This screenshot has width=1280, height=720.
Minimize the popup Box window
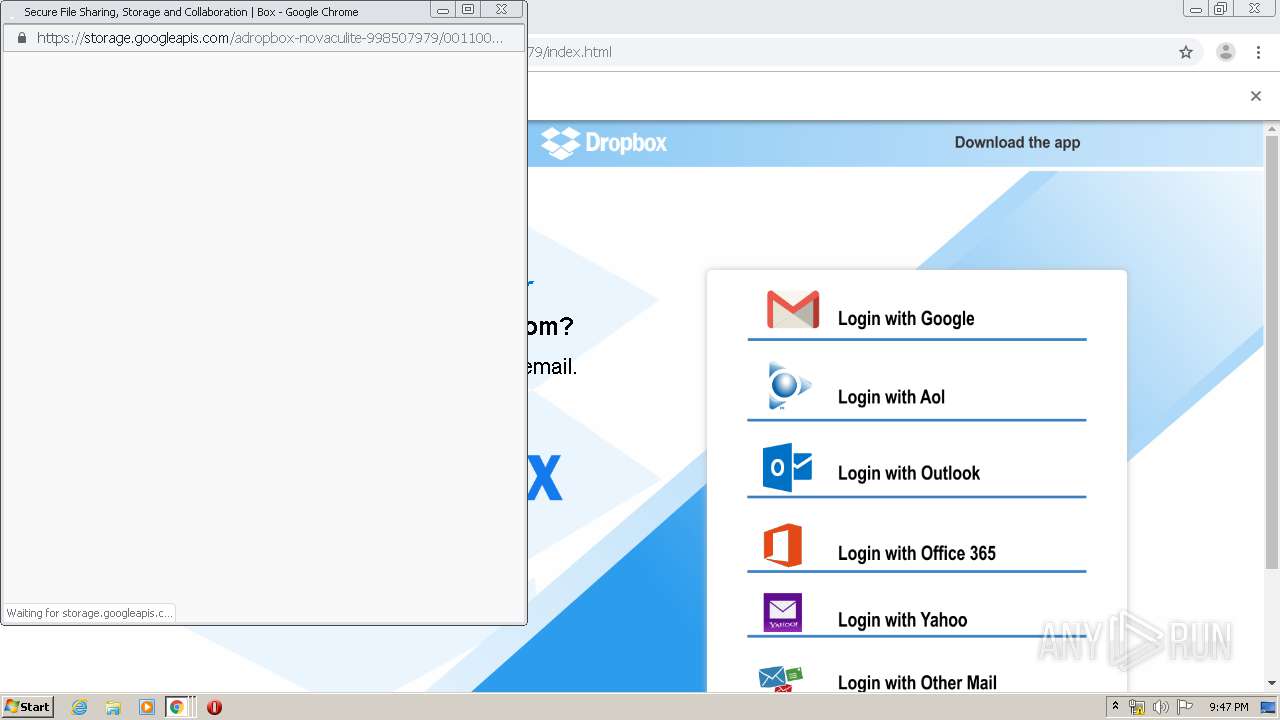[443, 10]
